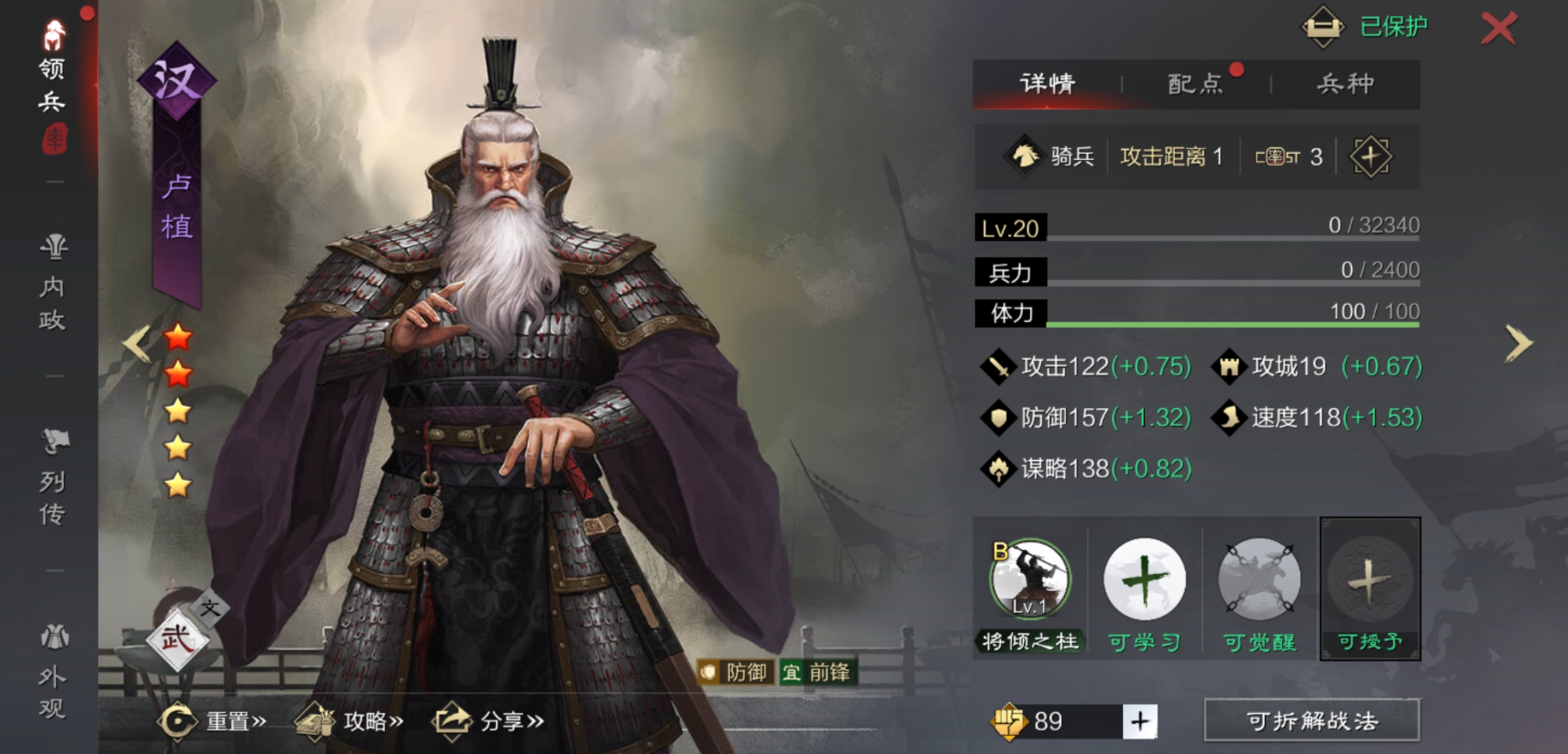1568x754 pixels.
Task: Toggle the 已保护 protection lock
Action: pyautogui.click(x=1365, y=26)
